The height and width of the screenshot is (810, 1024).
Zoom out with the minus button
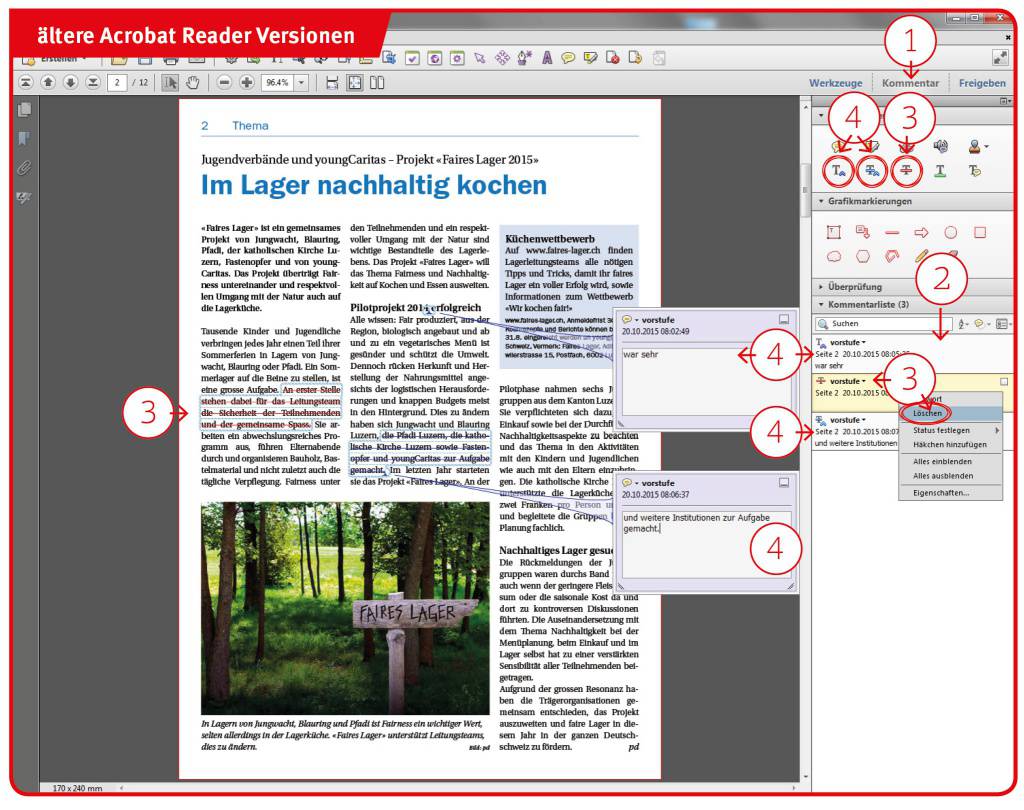coord(224,83)
